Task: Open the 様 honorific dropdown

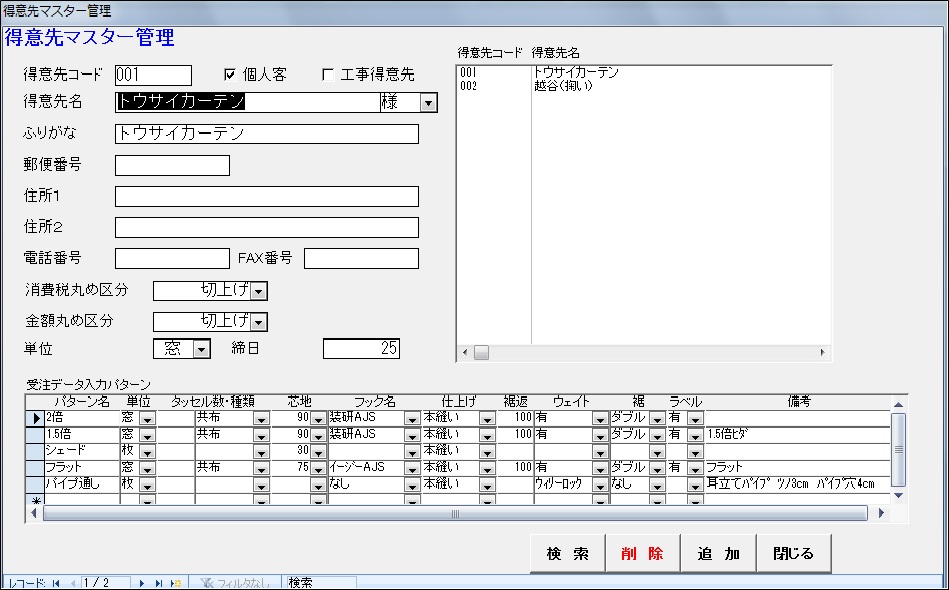Action: [x=428, y=102]
